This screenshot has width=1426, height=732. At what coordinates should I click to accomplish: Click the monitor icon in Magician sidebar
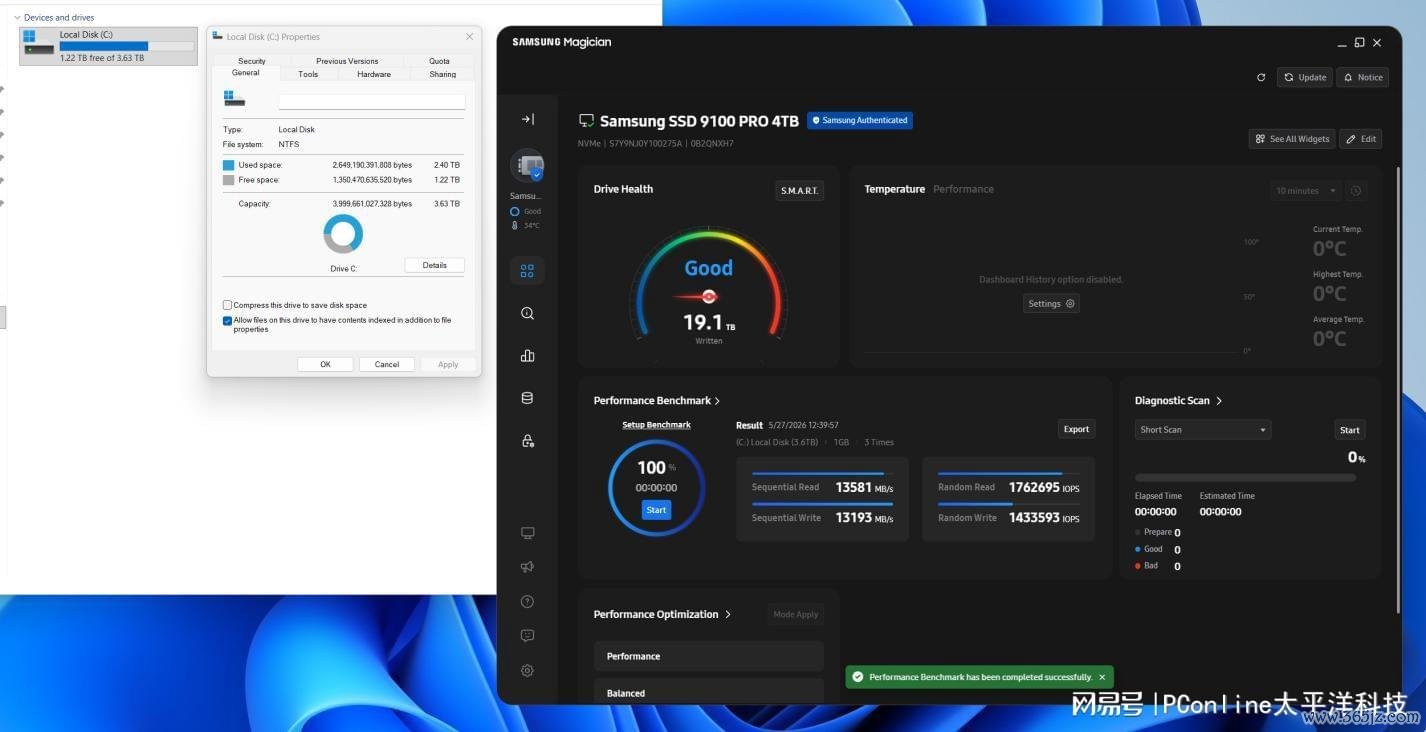click(x=527, y=533)
